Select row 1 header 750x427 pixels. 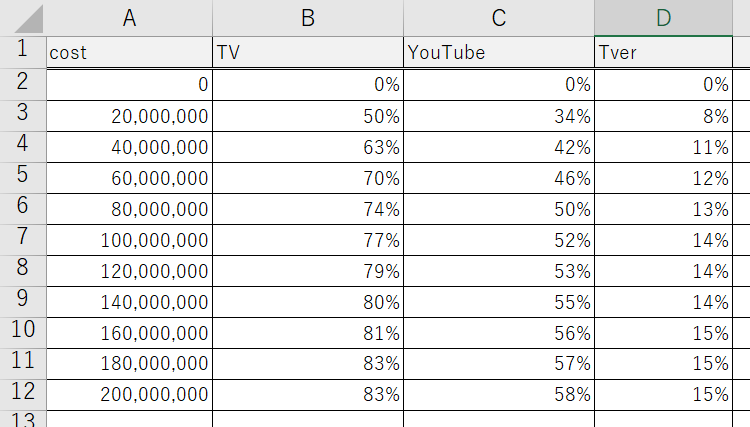[x=22, y=50]
